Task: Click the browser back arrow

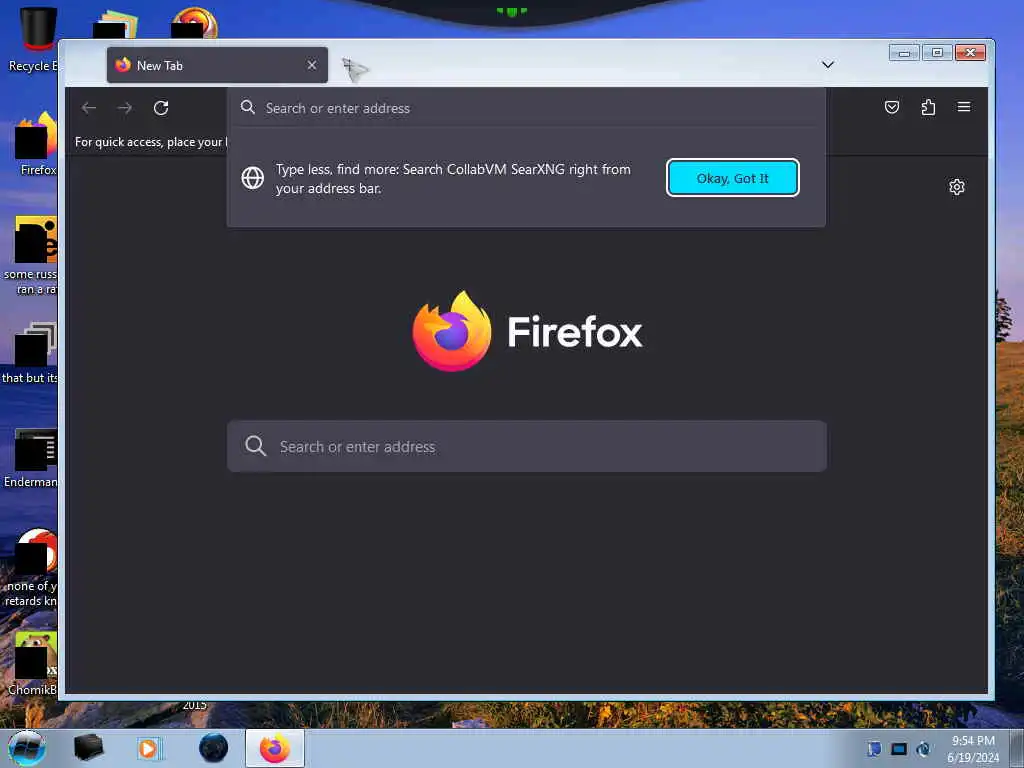Action: click(89, 108)
